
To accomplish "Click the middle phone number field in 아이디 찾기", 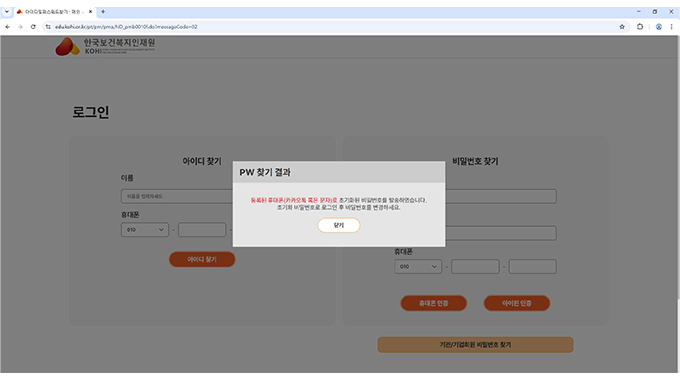I will click(x=202, y=229).
